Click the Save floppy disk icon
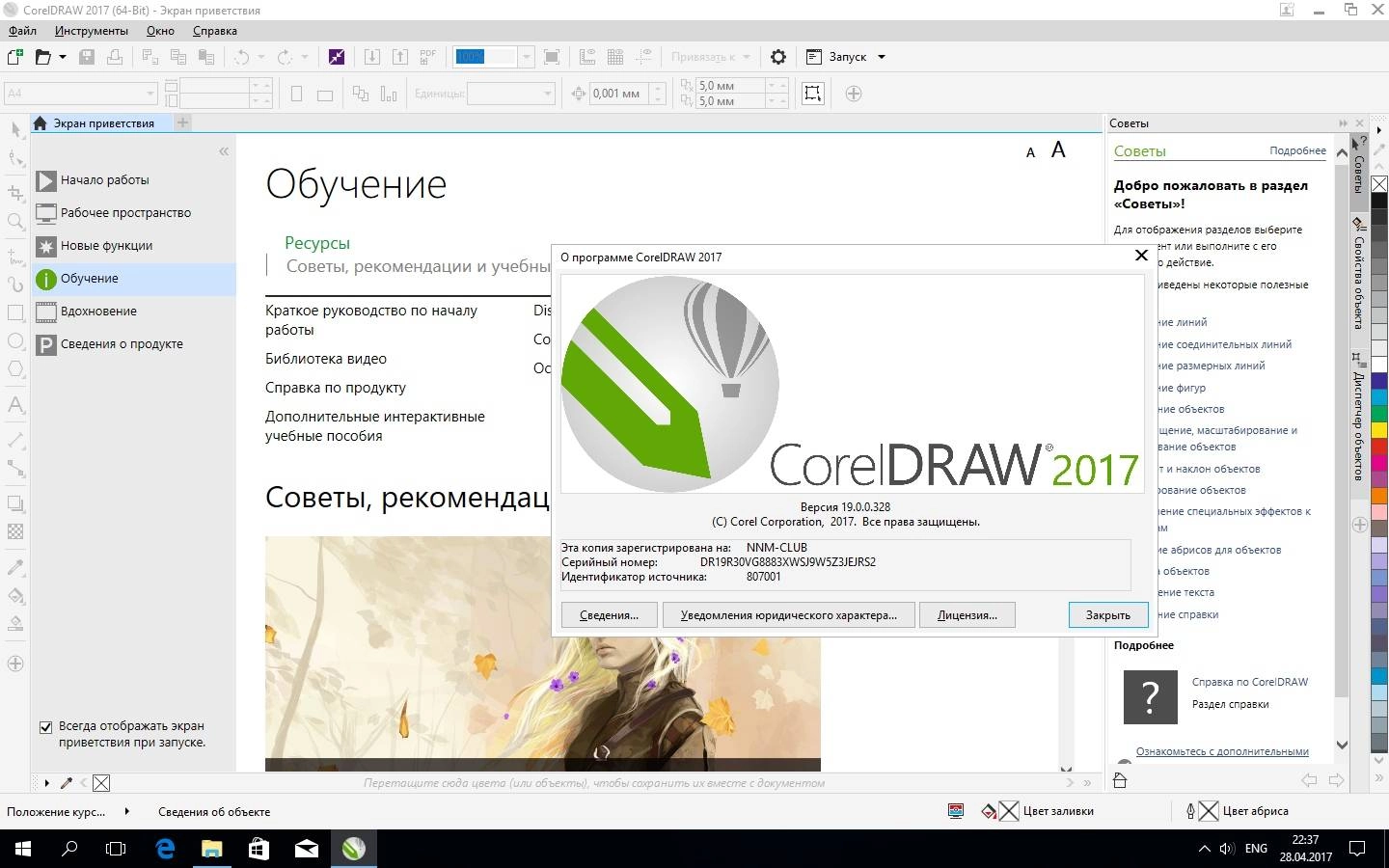 (87, 57)
